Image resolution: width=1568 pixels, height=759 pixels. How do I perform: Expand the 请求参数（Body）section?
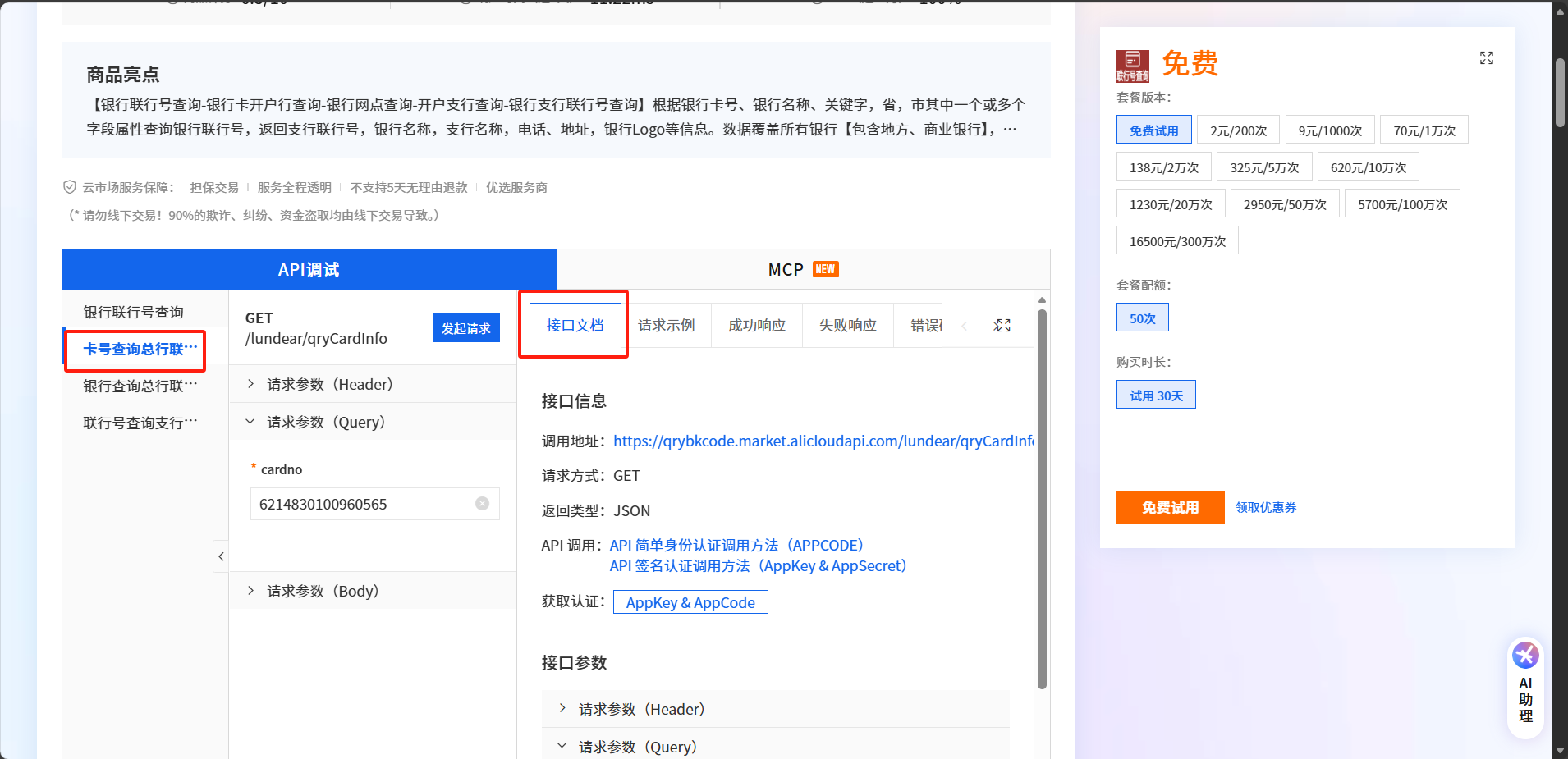click(250, 590)
